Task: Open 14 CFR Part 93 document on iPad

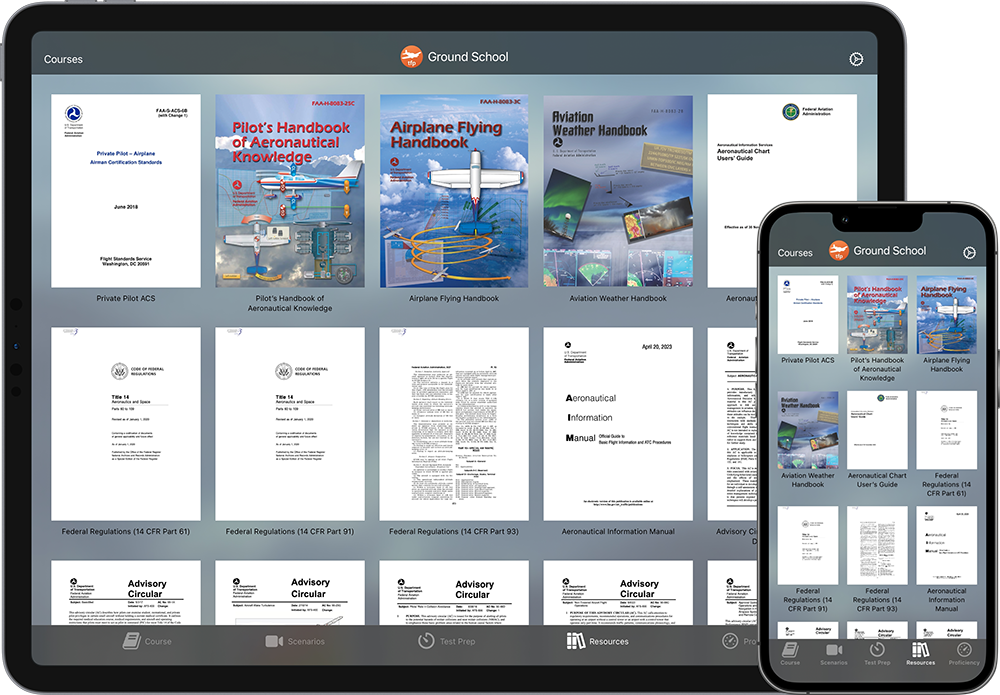Action: pos(454,424)
